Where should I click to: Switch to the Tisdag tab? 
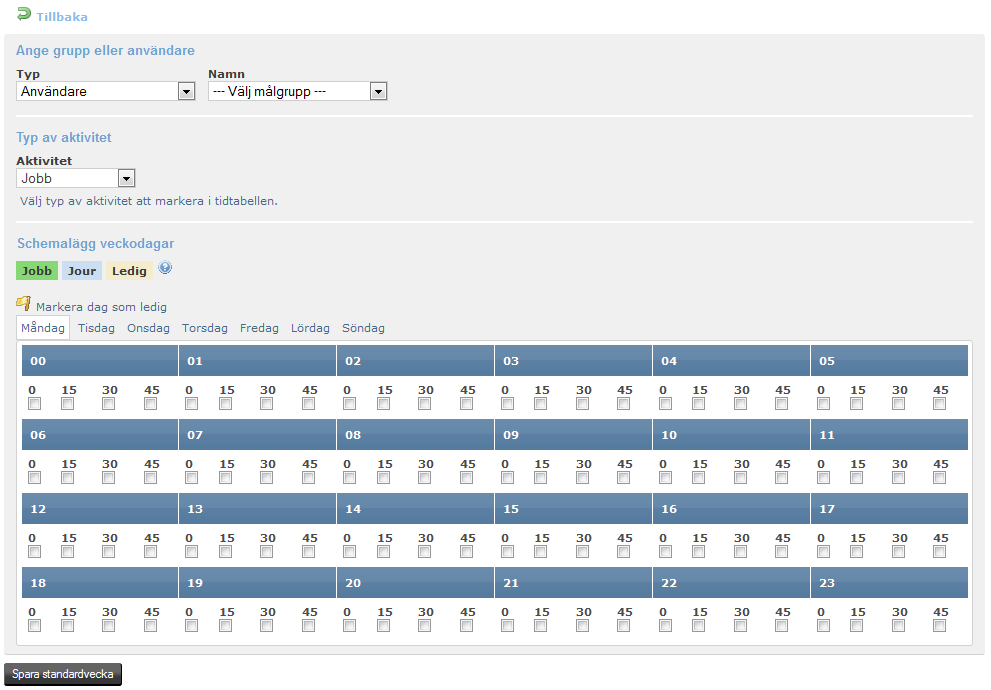click(x=96, y=328)
